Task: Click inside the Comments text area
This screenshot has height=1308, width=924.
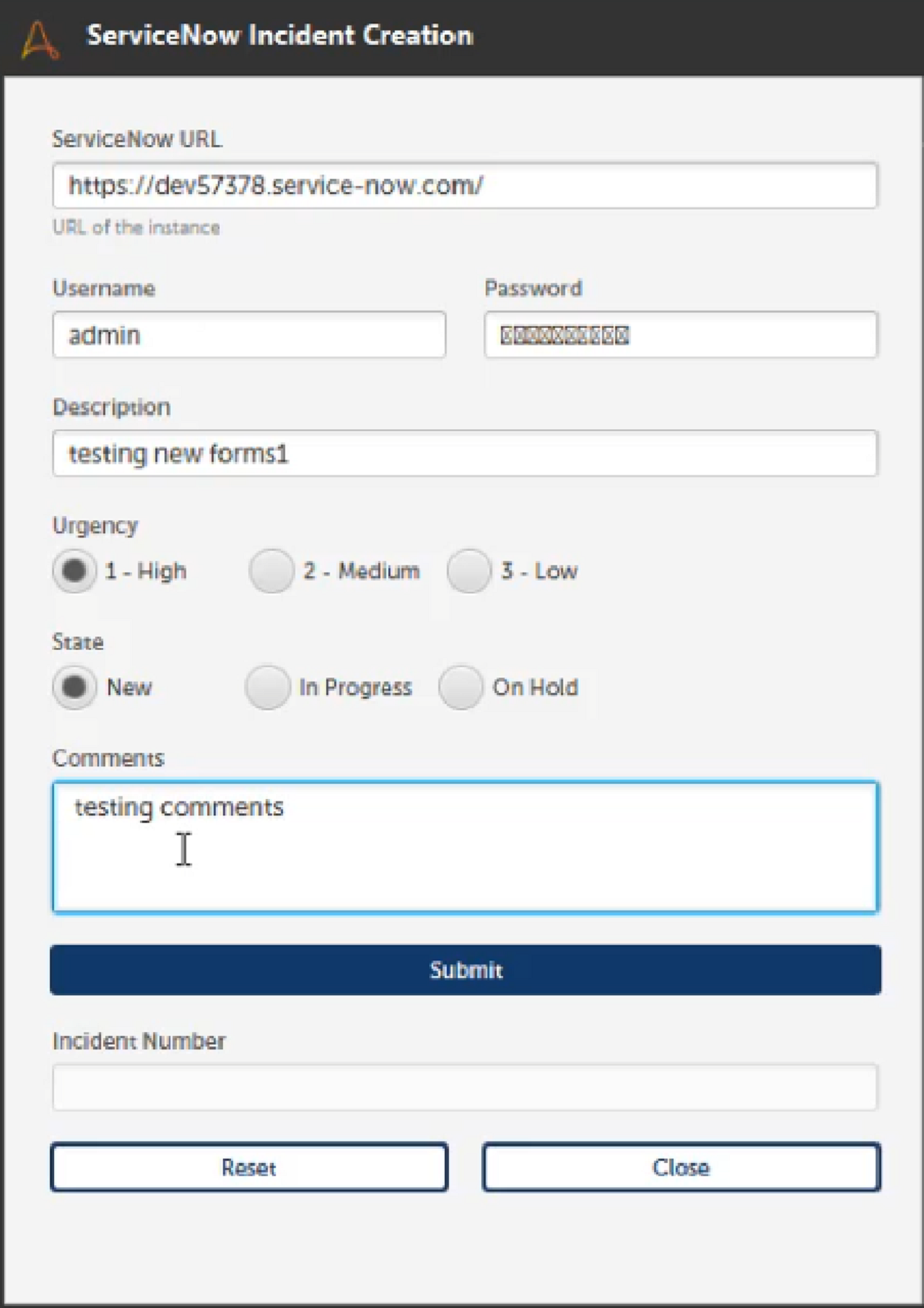Action: (x=465, y=847)
